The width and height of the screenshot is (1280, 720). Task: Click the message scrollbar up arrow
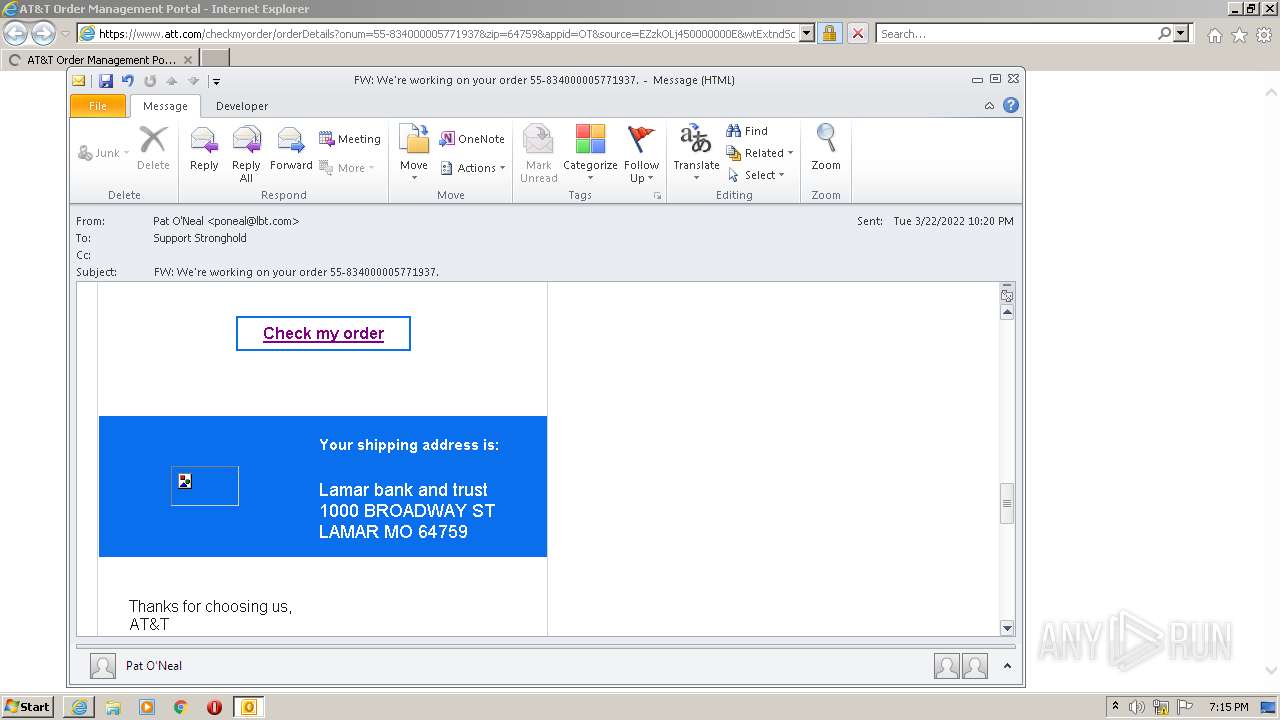coord(1007,312)
